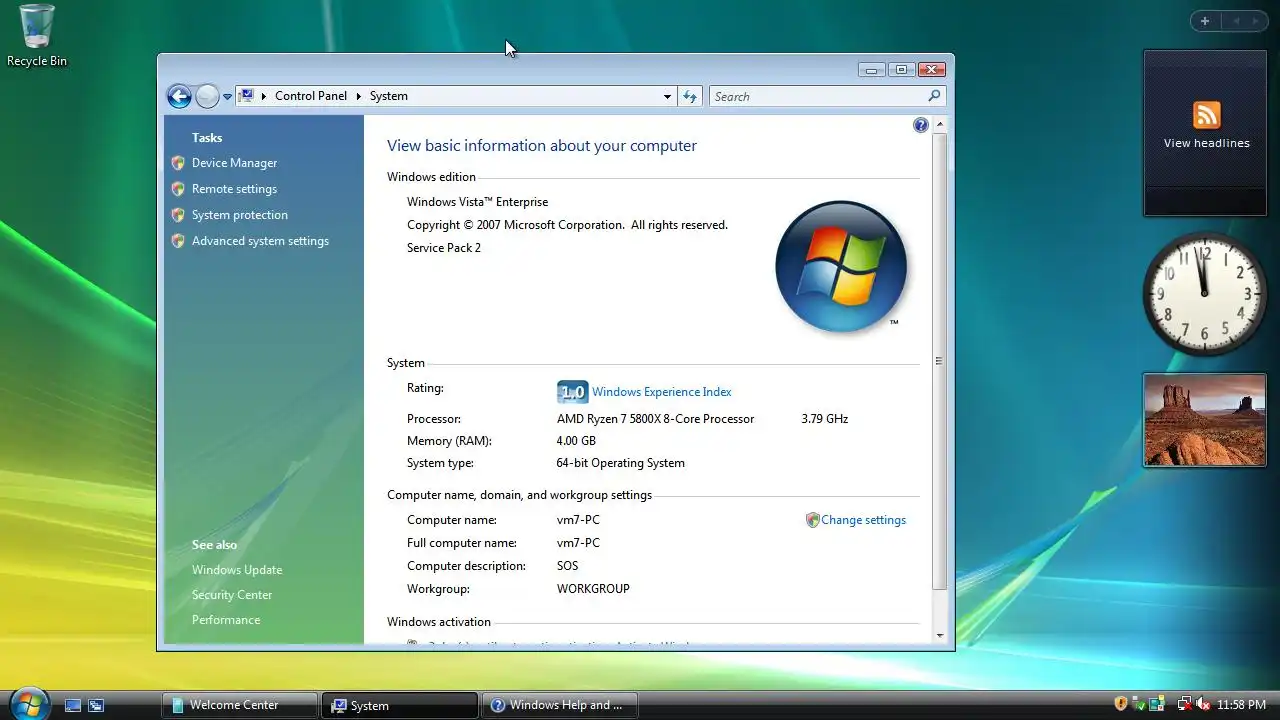Image resolution: width=1280 pixels, height=720 pixels.
Task: Open System protection link
Action: (x=240, y=215)
